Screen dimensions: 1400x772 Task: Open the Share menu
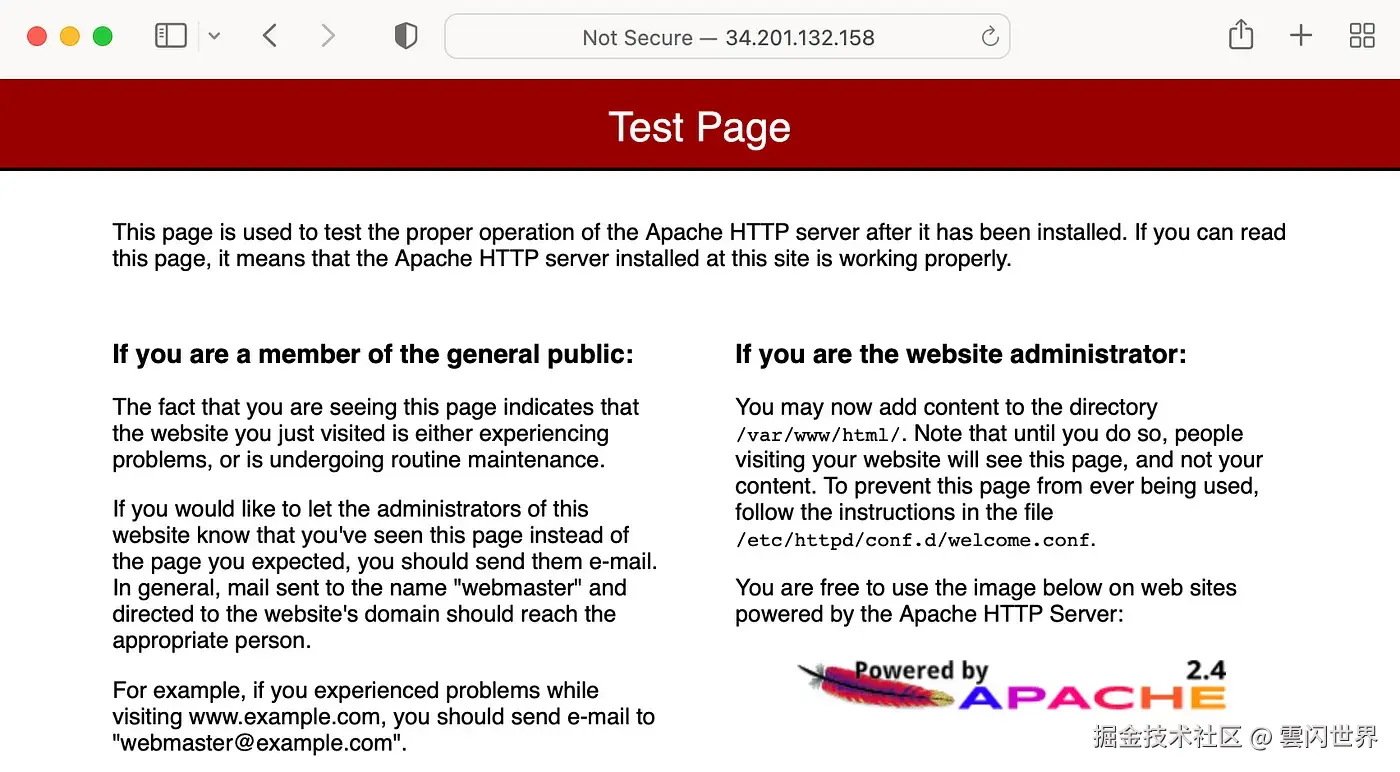point(1240,36)
